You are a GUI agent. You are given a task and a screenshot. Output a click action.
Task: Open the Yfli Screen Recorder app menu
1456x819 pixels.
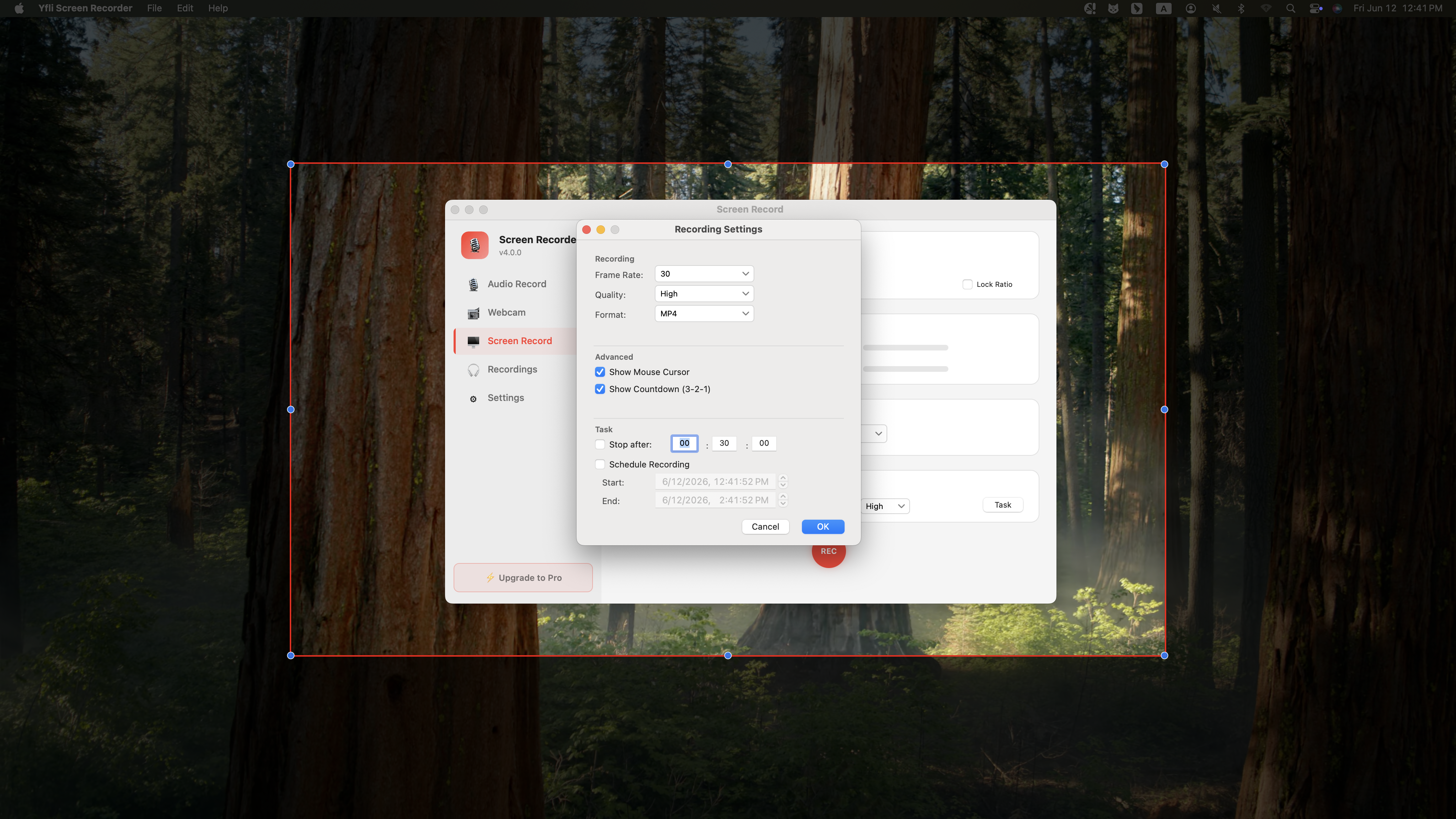coord(85,8)
